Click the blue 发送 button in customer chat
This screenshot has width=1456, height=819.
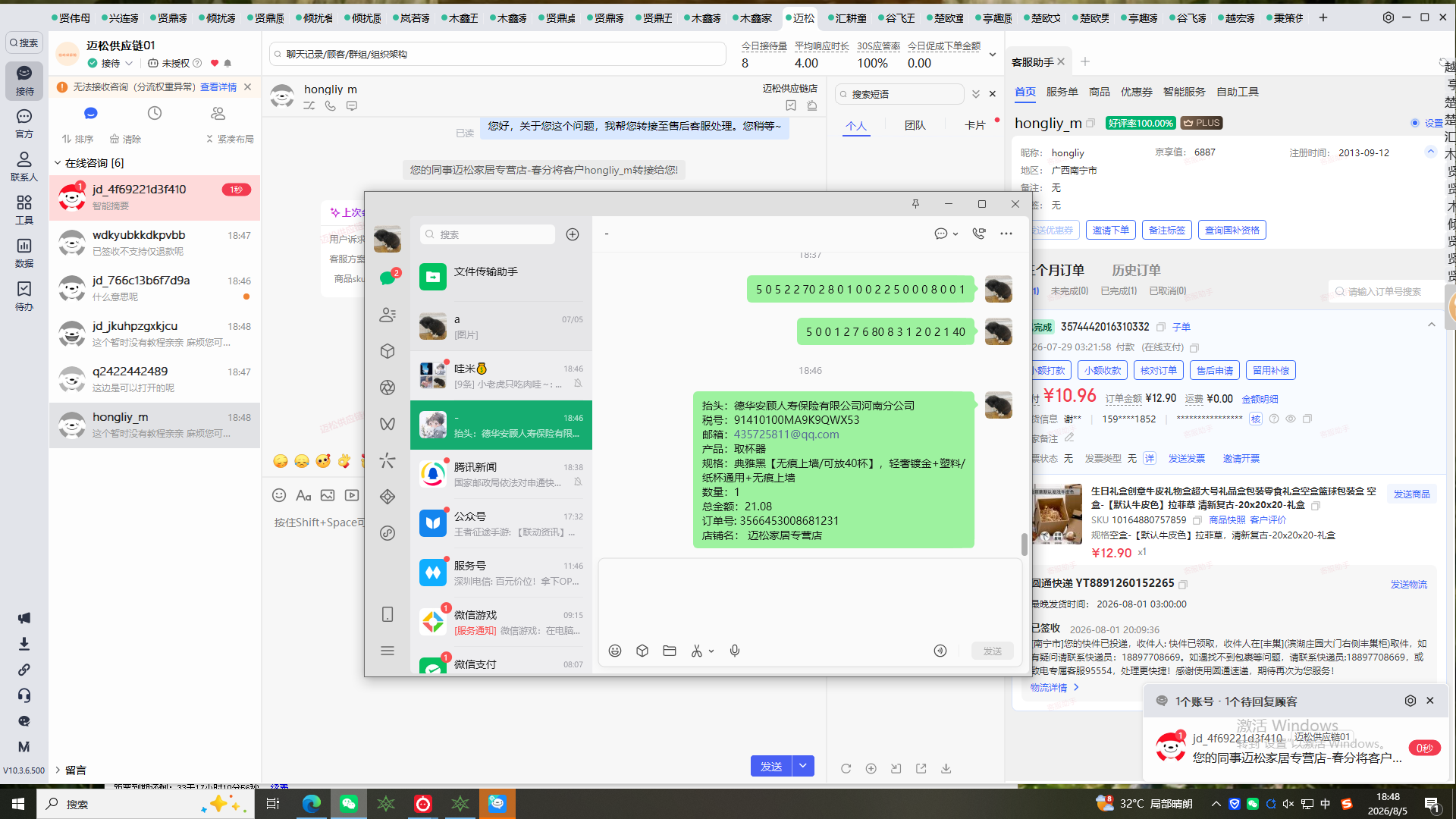[x=771, y=766]
